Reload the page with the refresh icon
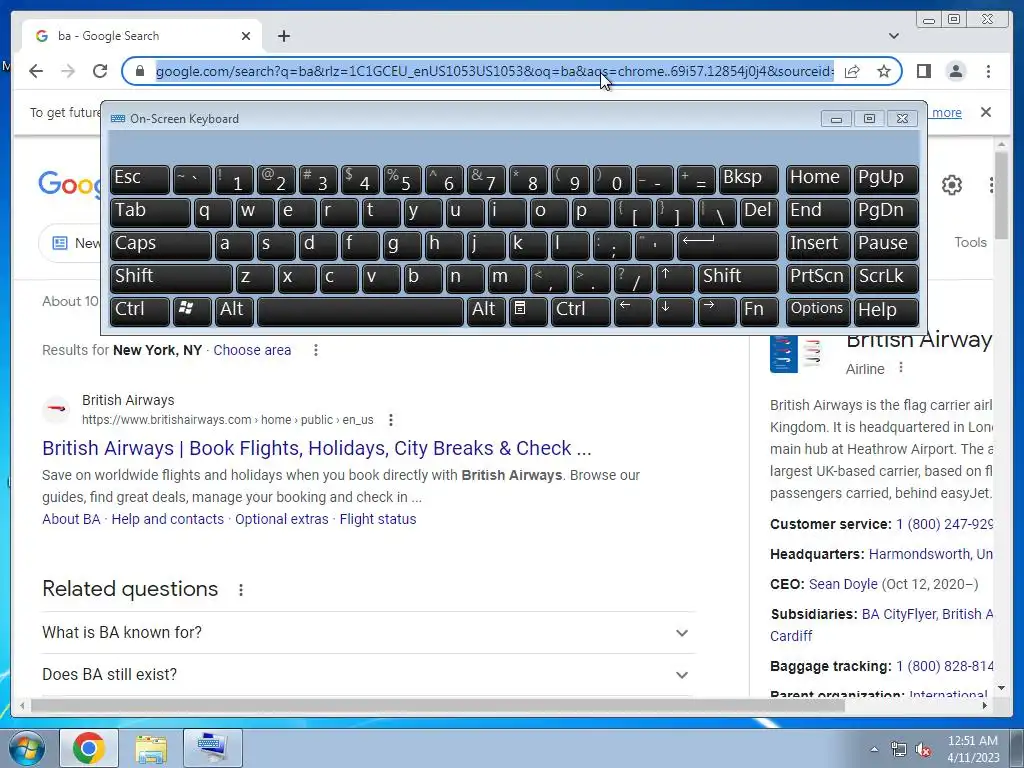The height and width of the screenshot is (768, 1024). point(99,71)
